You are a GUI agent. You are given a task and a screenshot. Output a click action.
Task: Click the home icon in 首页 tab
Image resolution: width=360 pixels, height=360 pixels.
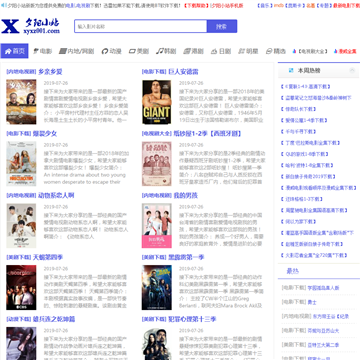point(8,51)
